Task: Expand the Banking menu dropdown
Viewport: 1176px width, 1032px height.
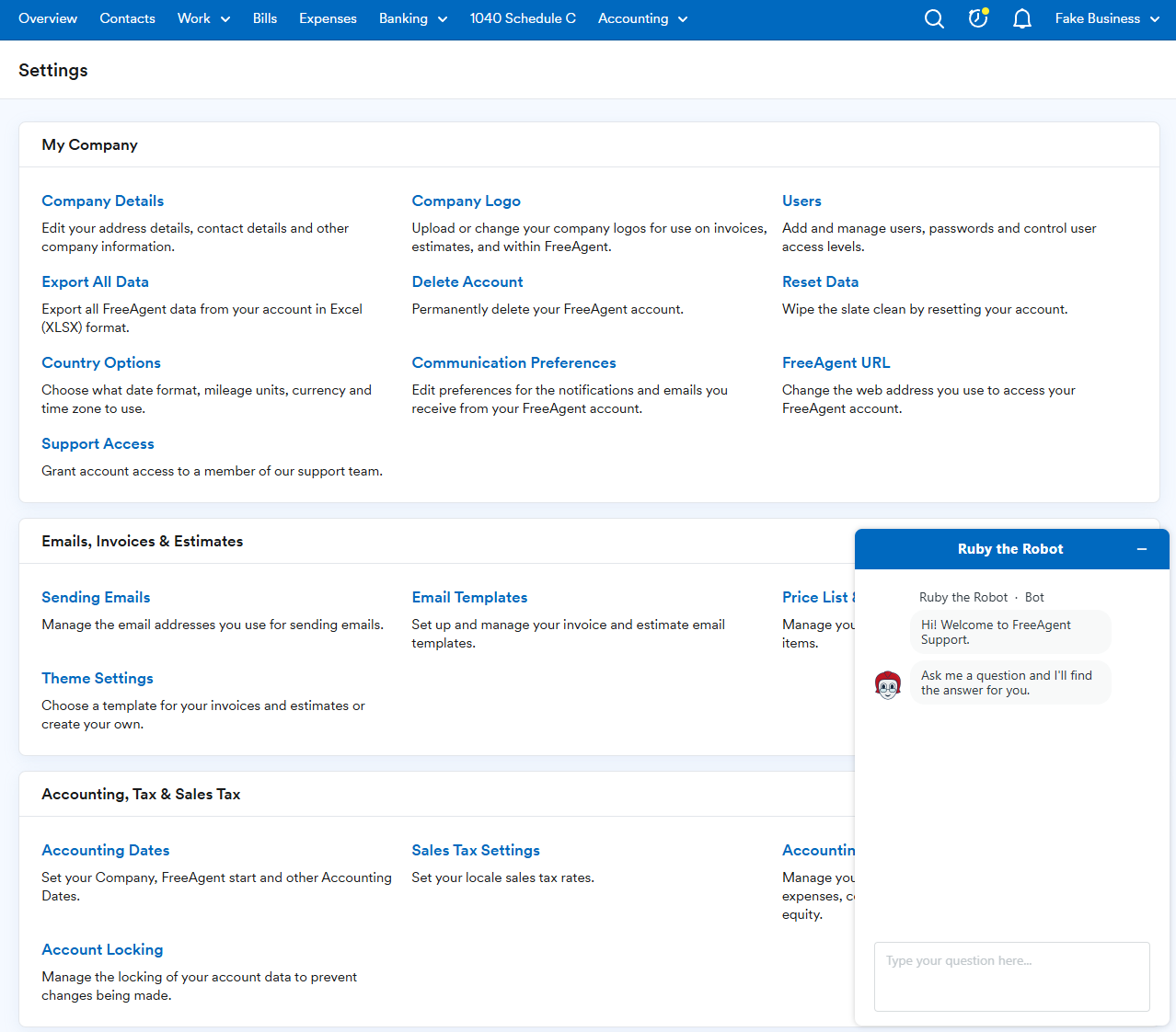Action: tap(413, 18)
